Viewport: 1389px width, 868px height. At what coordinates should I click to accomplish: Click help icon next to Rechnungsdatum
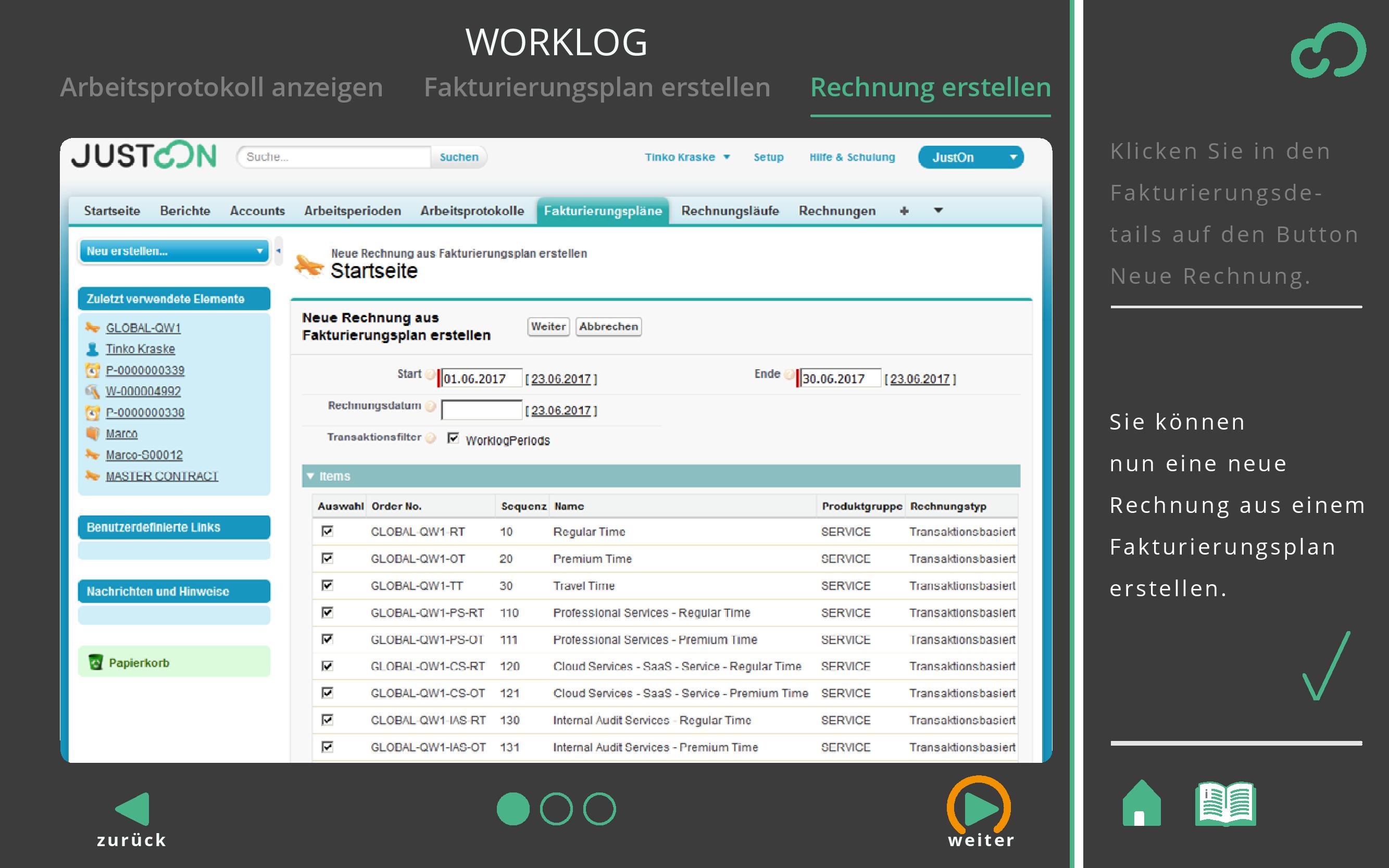point(431,407)
